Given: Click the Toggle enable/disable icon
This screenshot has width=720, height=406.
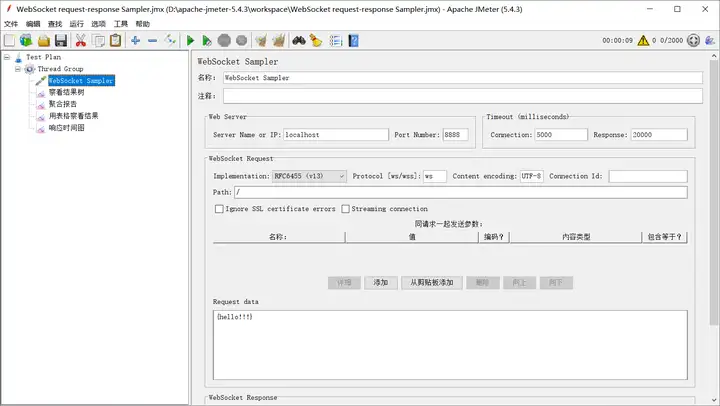Looking at the screenshot, I should pyautogui.click(x=170, y=41).
